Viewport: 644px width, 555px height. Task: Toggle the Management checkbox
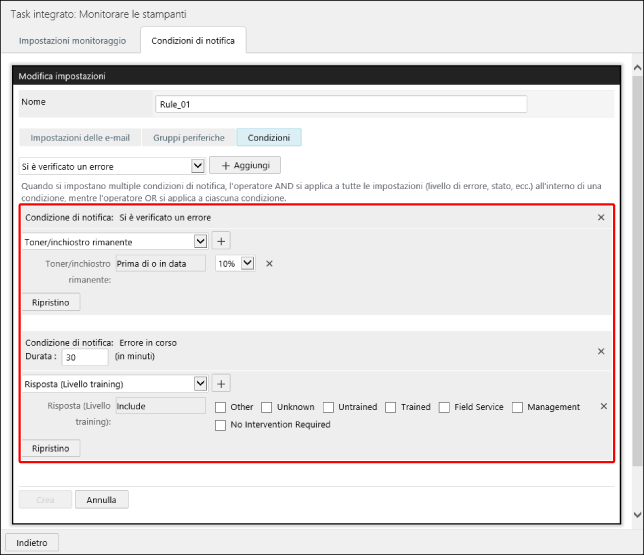pyautogui.click(x=518, y=407)
